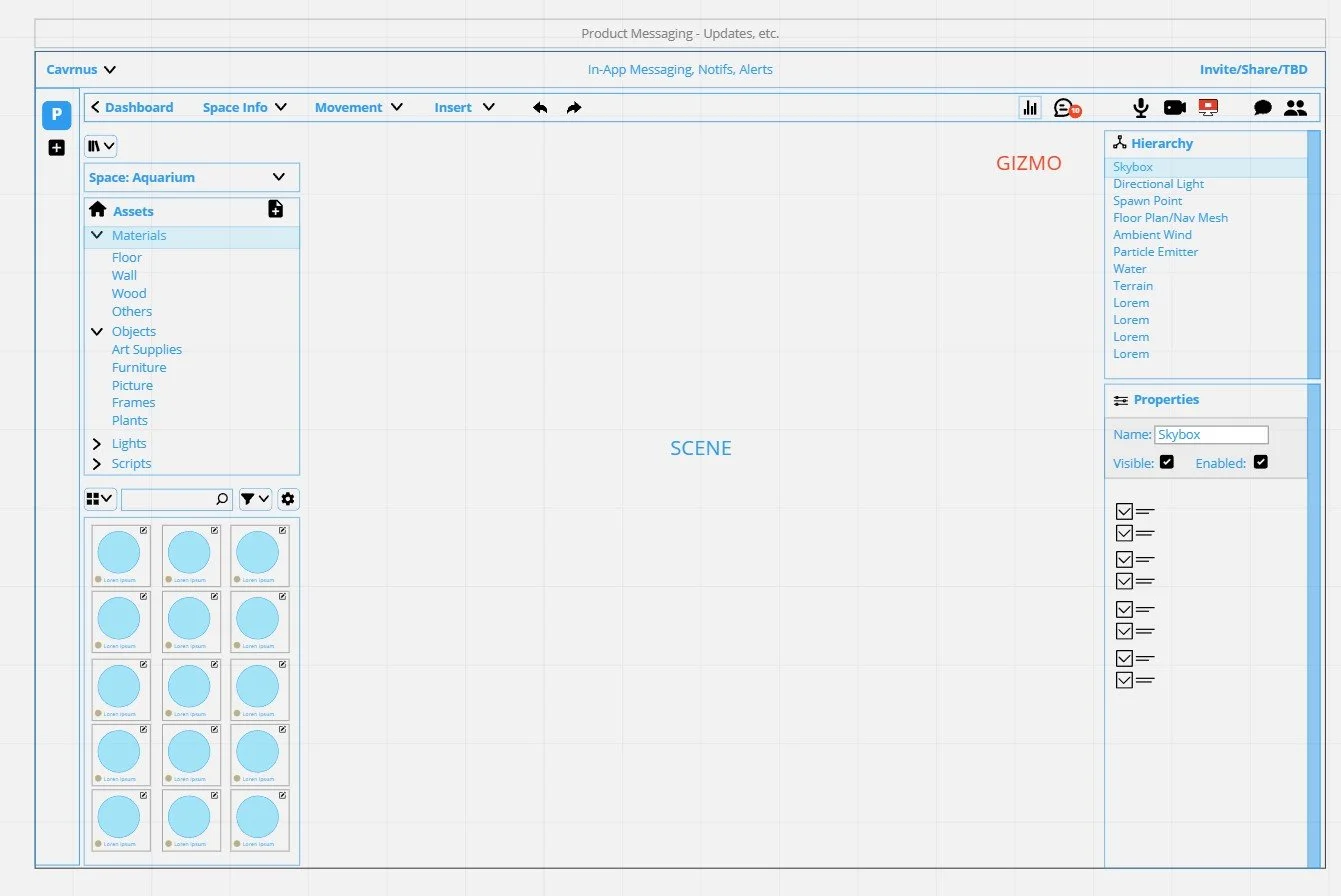
Task: Select the Picture category
Action: click(x=133, y=386)
